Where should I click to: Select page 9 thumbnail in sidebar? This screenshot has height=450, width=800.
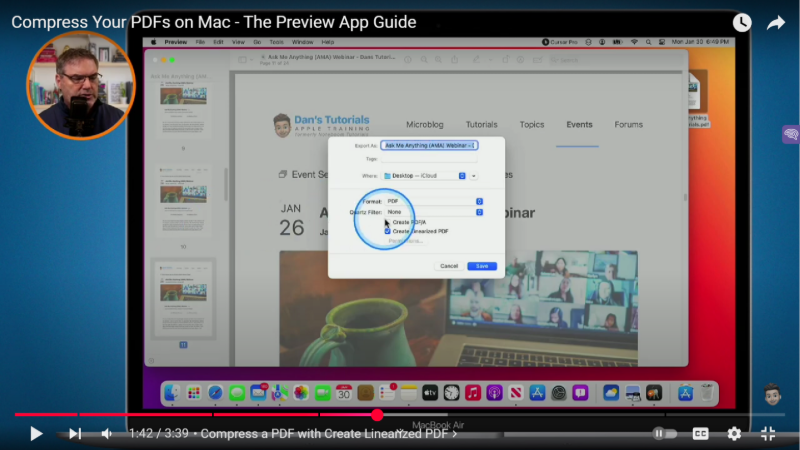(183, 110)
